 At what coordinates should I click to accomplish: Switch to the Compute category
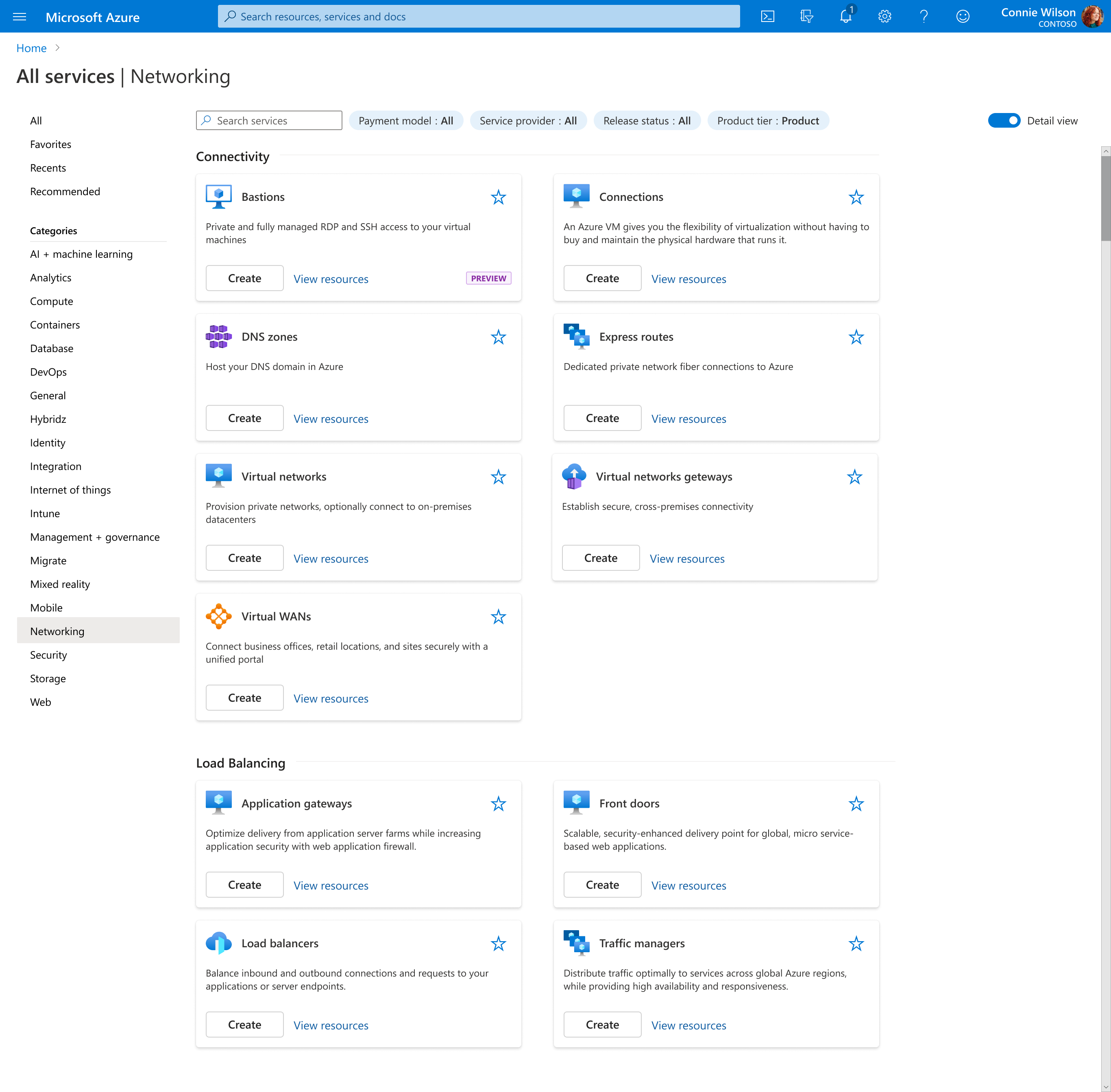51,301
